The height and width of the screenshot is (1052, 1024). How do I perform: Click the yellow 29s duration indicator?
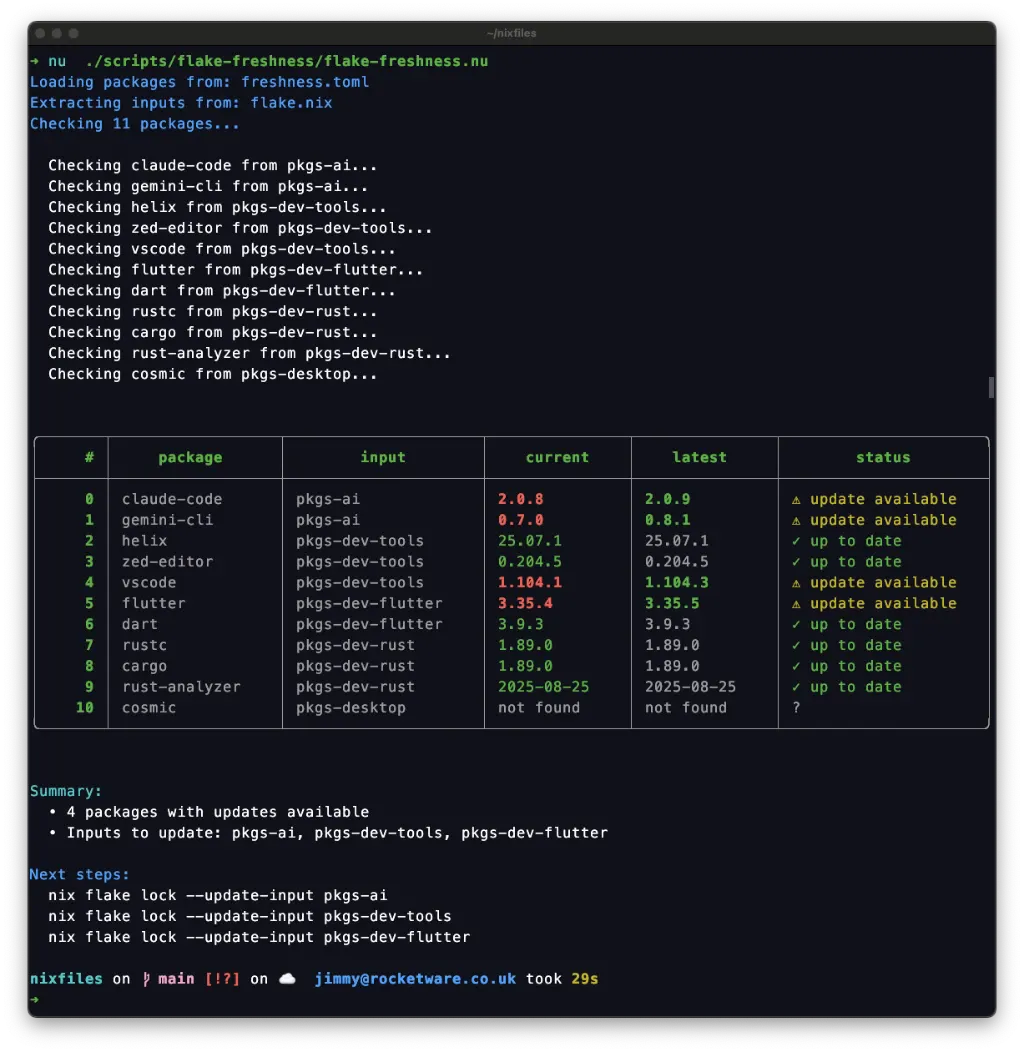(587, 979)
